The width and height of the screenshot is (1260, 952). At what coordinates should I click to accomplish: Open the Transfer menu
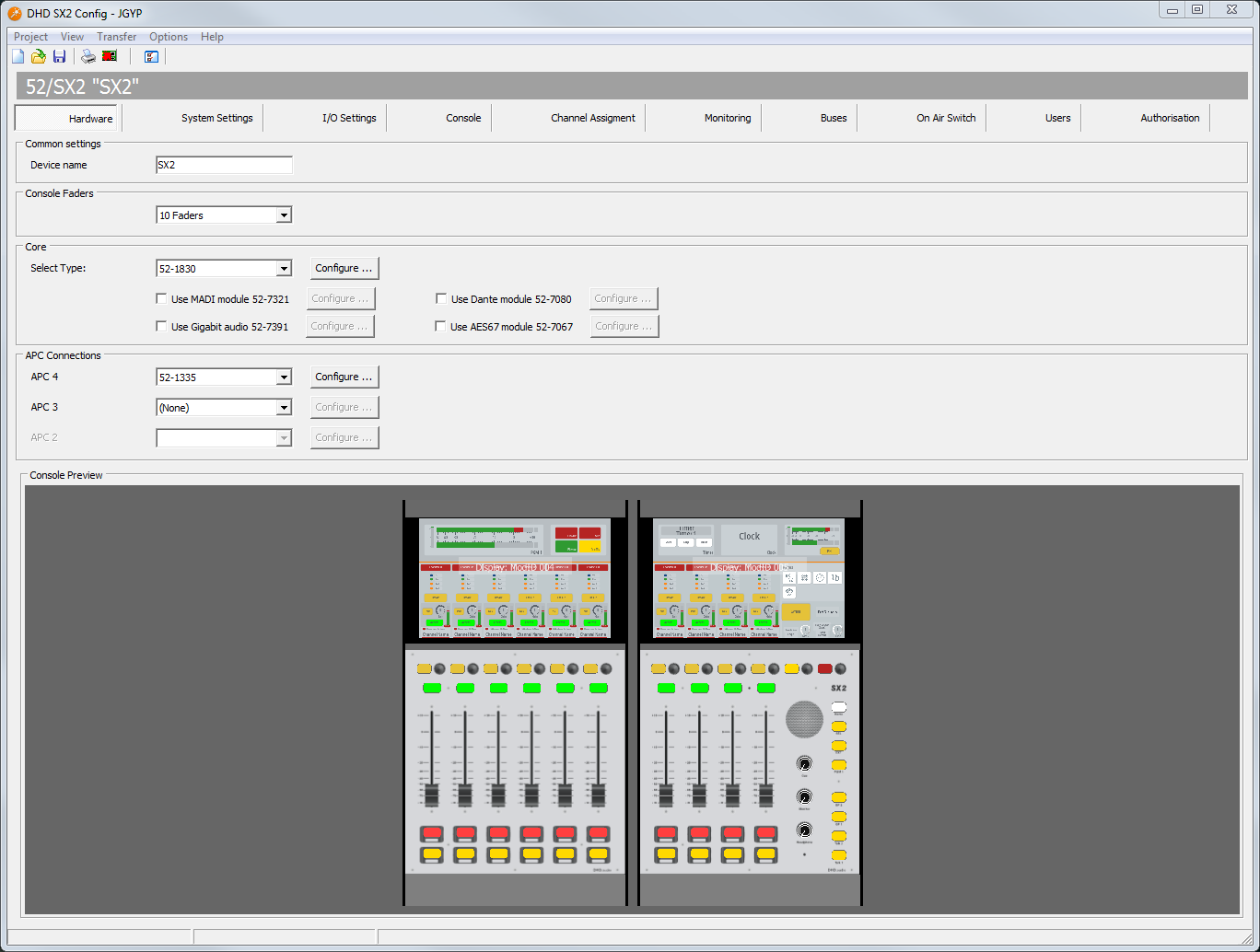coord(117,37)
